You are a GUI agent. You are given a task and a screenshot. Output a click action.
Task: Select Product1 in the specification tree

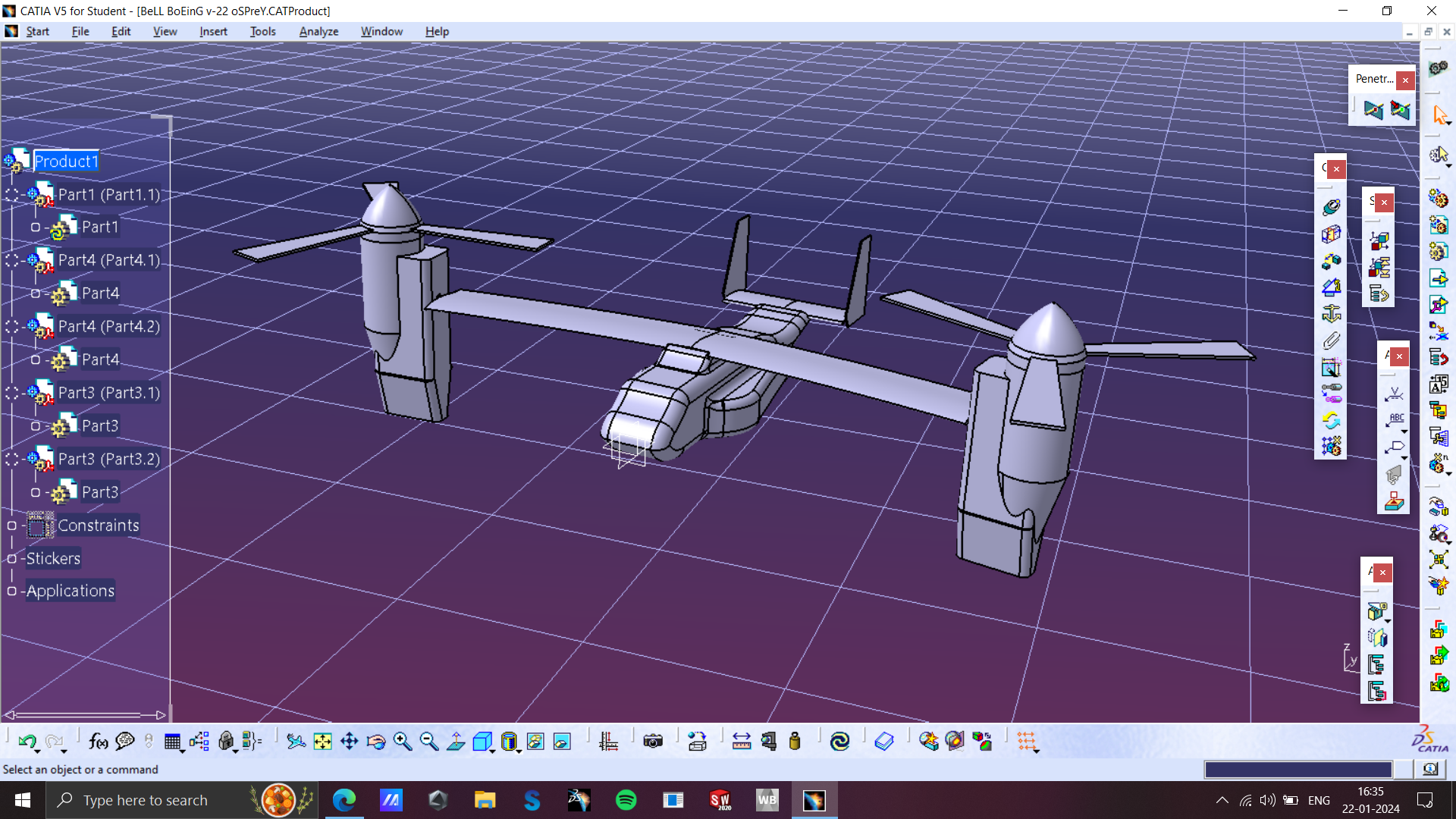point(66,161)
